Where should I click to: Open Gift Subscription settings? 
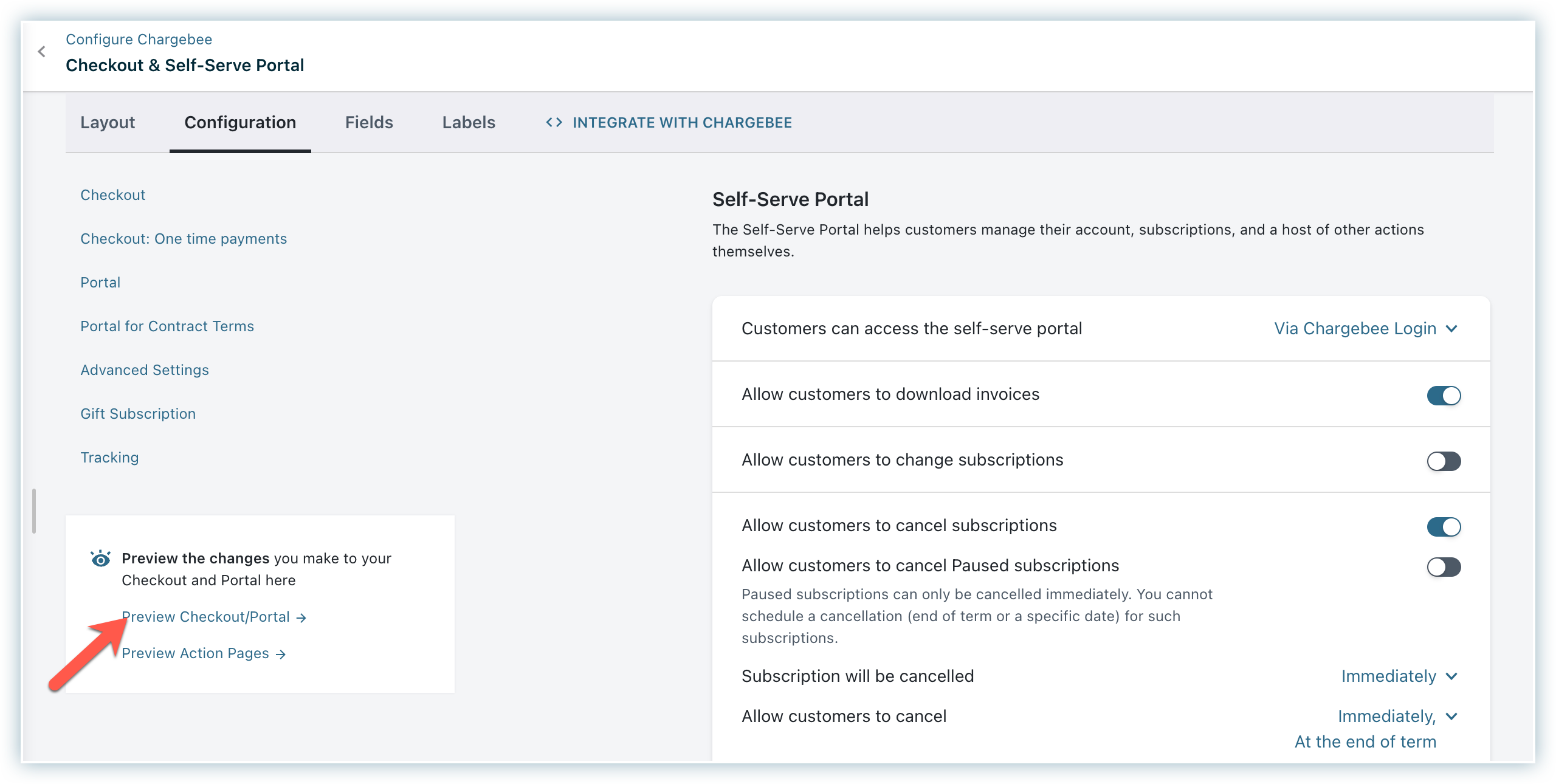pyautogui.click(x=138, y=414)
